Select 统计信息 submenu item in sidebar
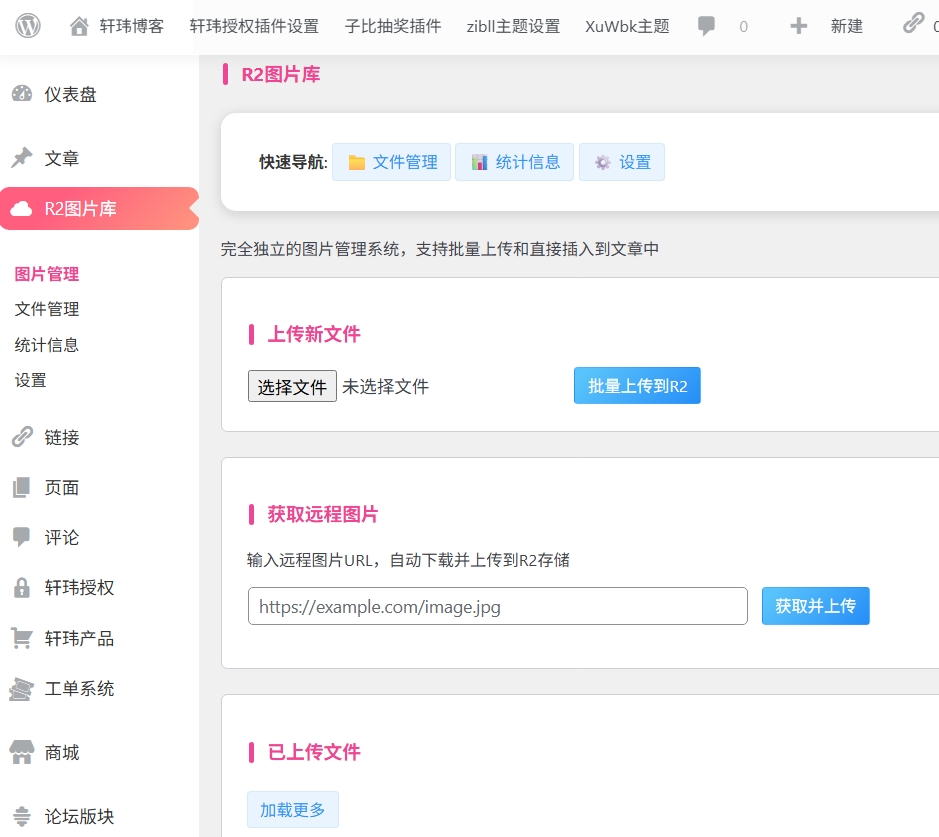The height and width of the screenshot is (837, 939). (x=47, y=345)
